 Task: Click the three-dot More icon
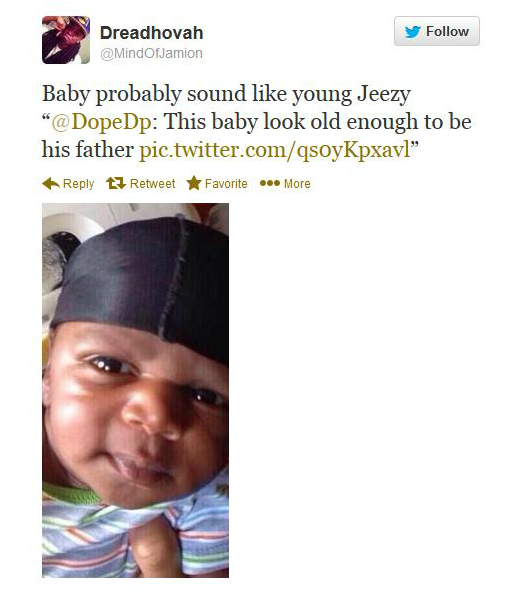click(x=270, y=183)
